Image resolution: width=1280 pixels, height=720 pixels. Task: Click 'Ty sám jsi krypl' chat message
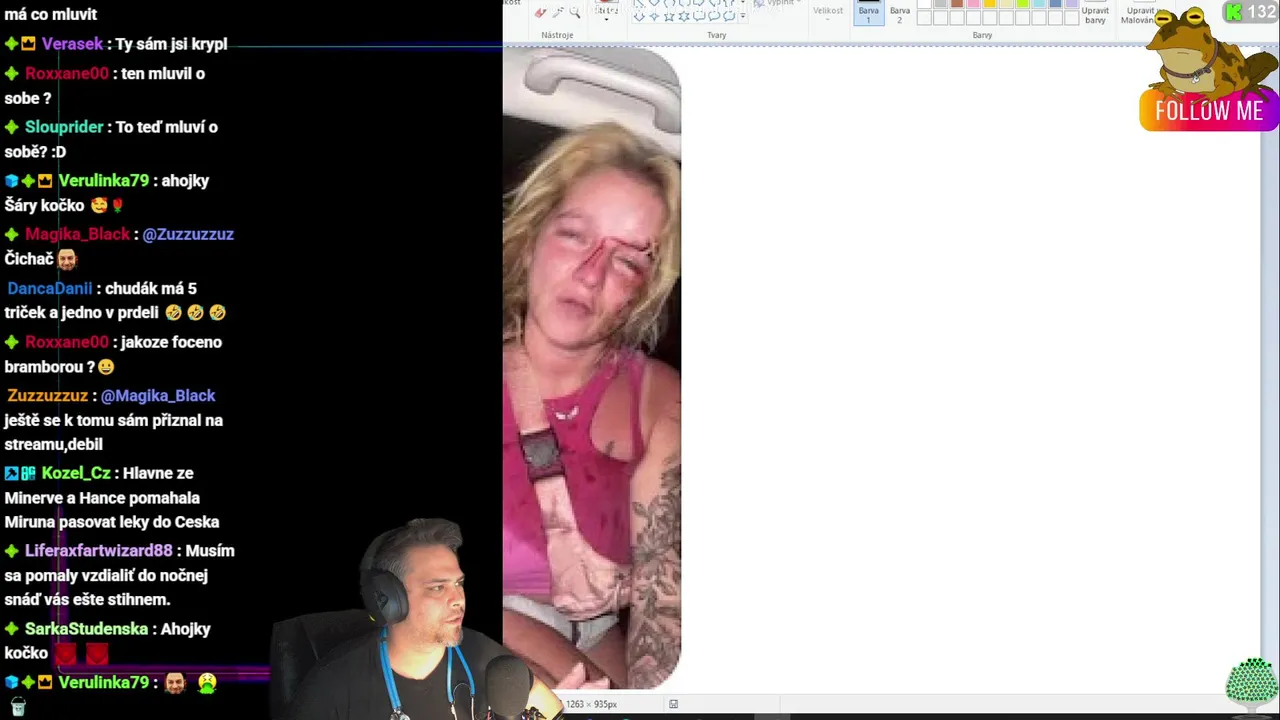171,44
